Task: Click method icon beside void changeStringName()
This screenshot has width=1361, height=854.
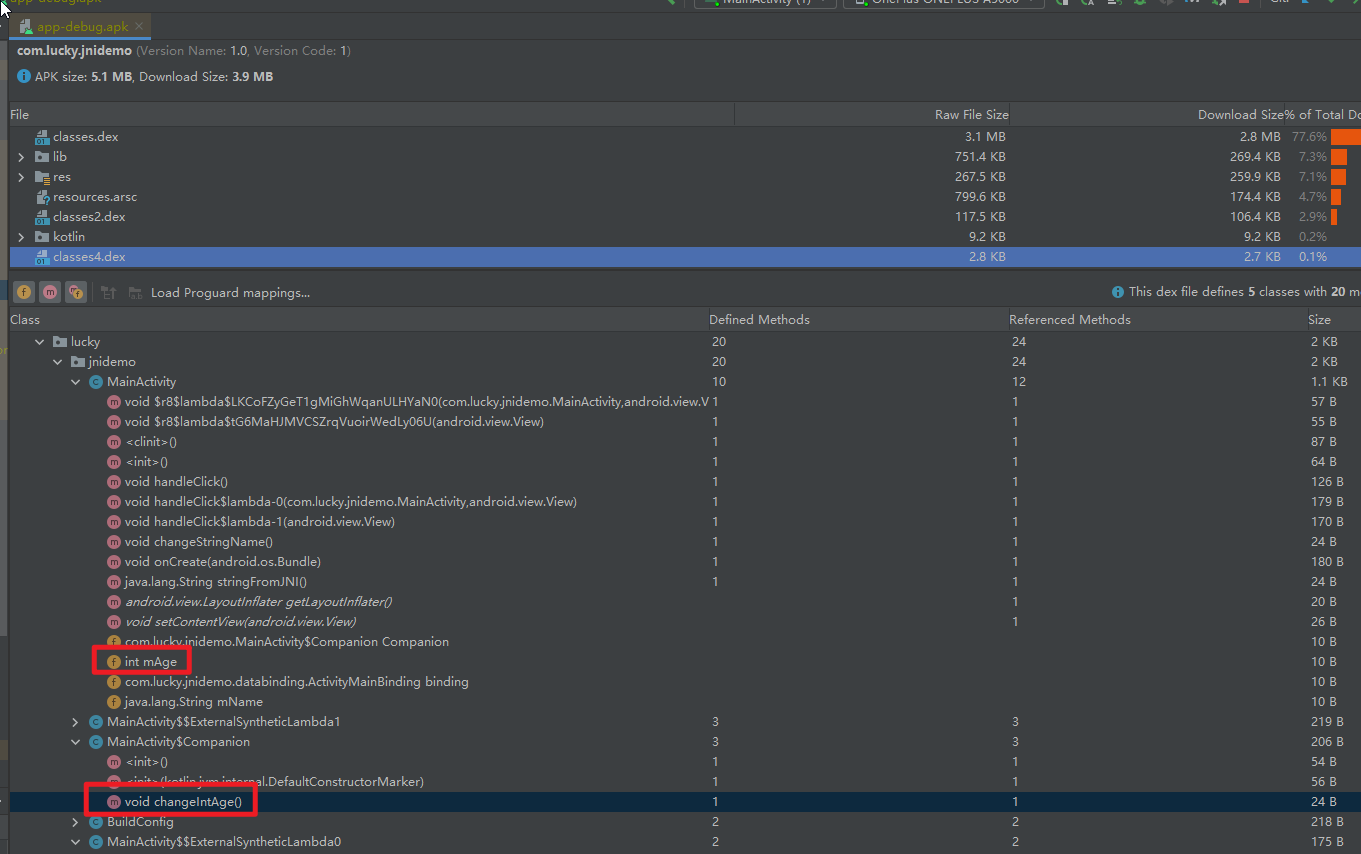Action: [114, 542]
